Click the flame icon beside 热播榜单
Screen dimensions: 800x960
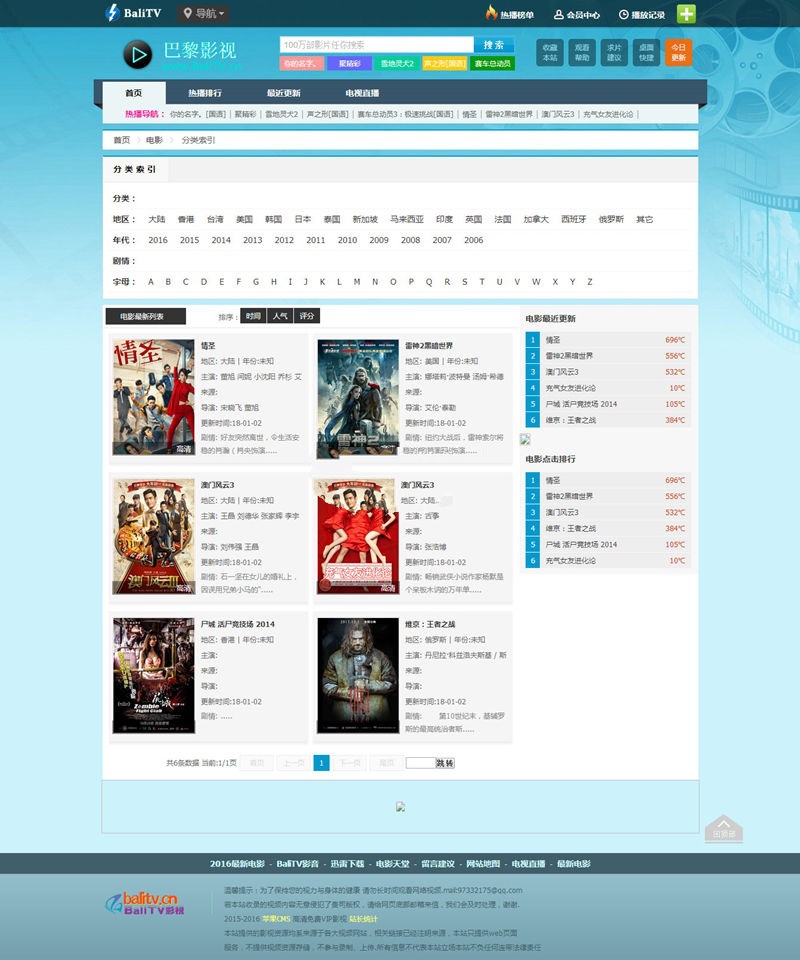coord(491,14)
